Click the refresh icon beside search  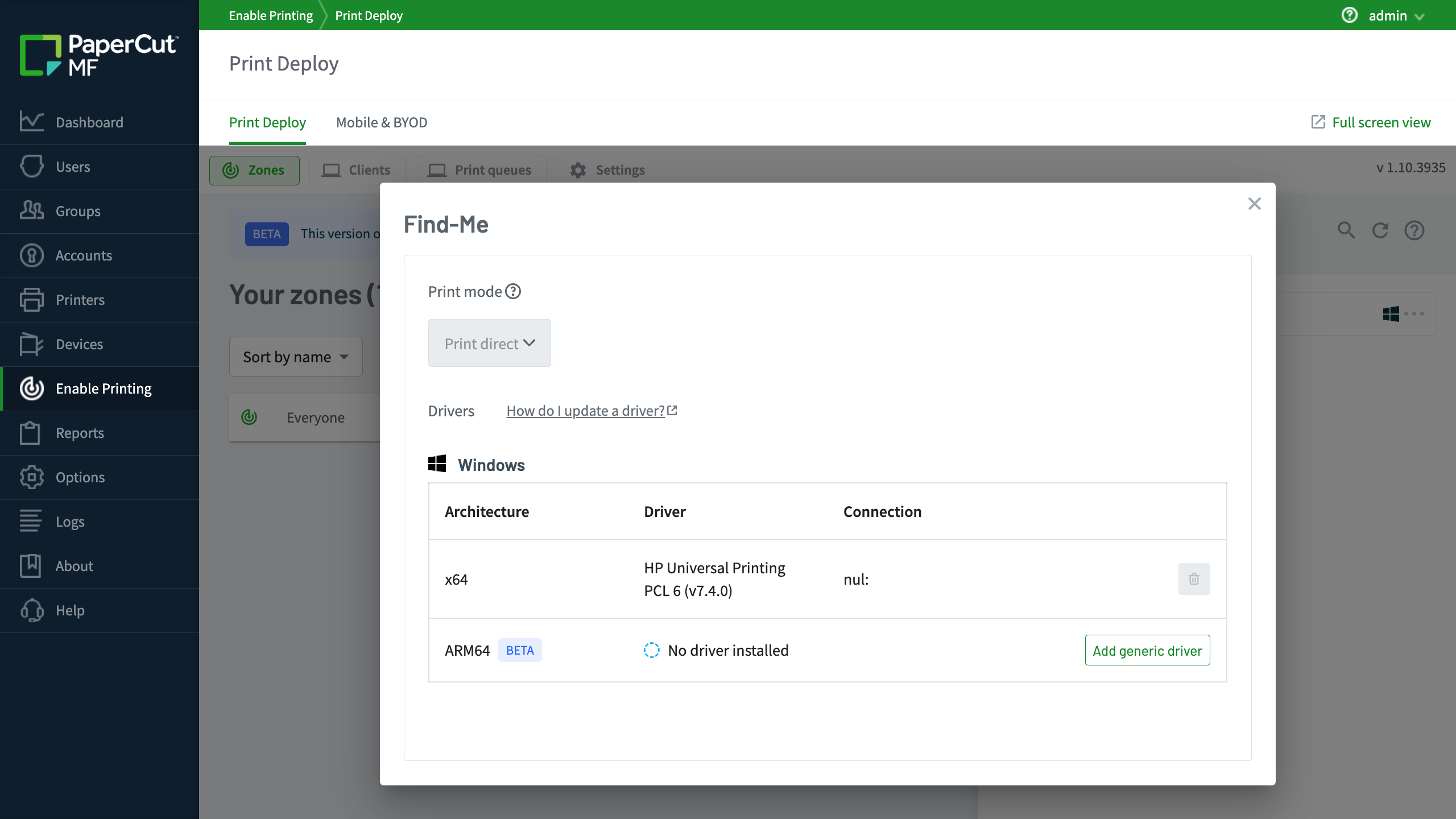pos(1380,230)
